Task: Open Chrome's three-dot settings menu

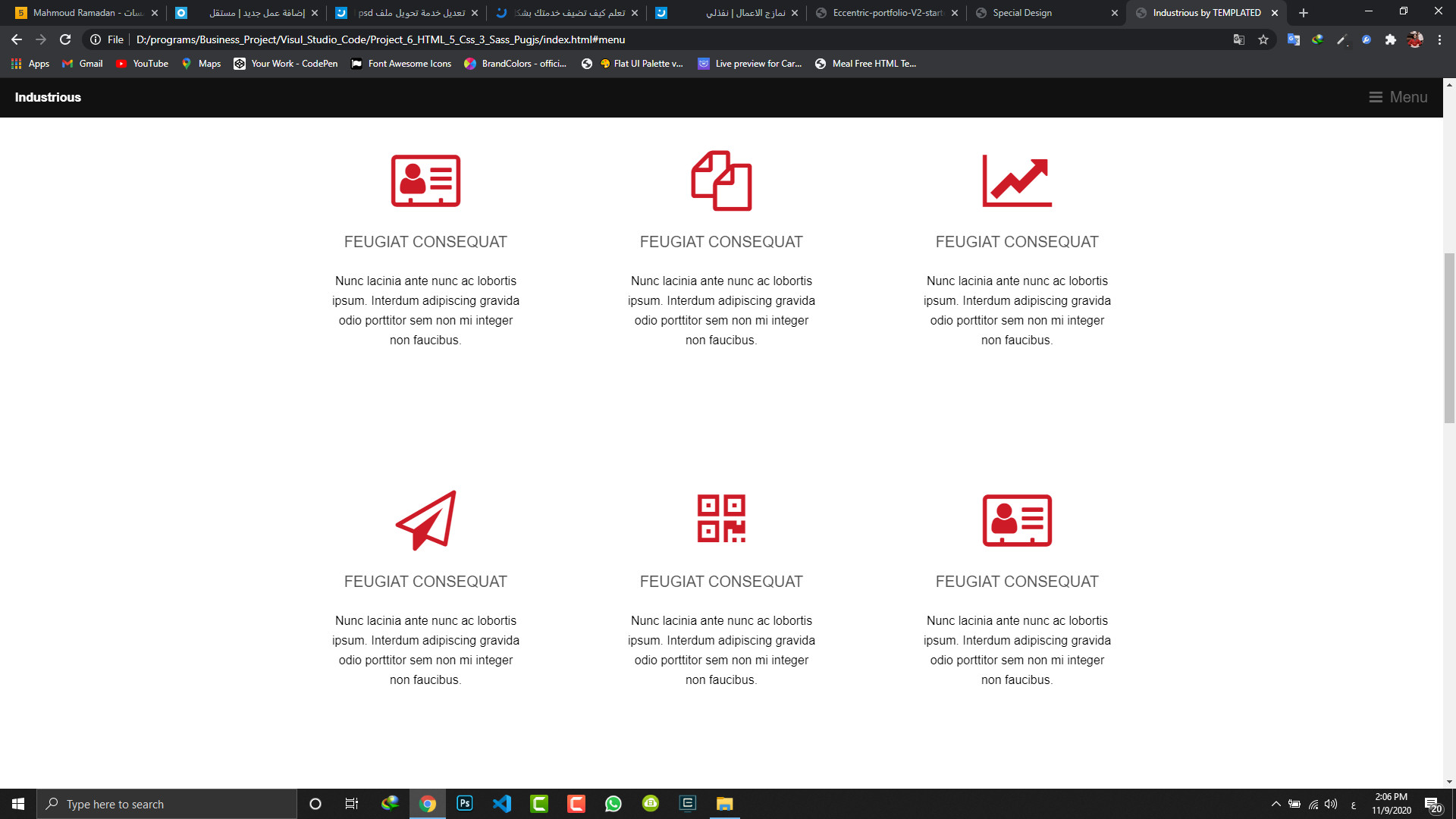Action: tap(1440, 39)
